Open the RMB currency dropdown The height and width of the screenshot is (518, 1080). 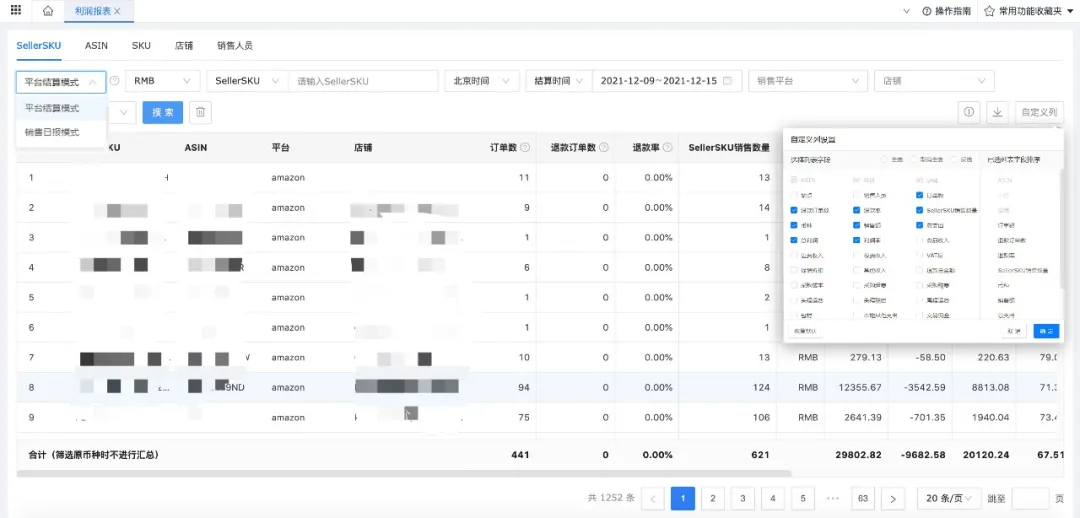pyautogui.click(x=163, y=81)
